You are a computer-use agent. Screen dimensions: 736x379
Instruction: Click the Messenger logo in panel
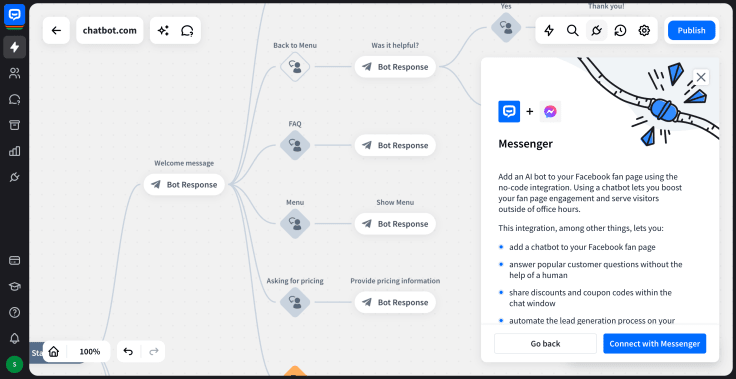click(551, 111)
